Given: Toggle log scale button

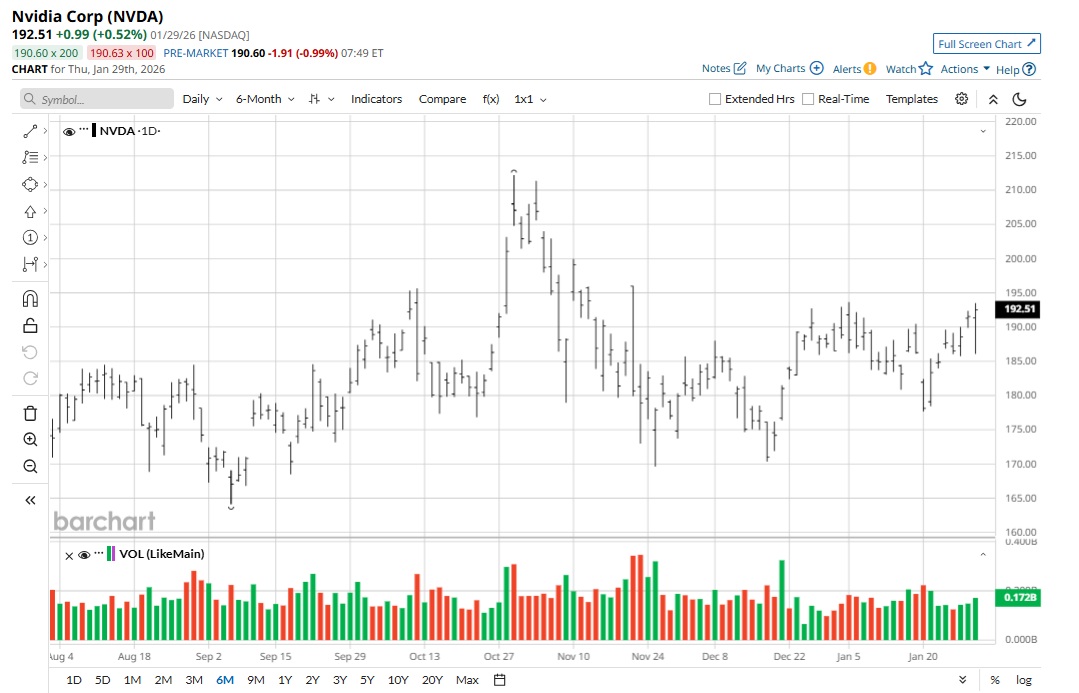Looking at the screenshot, I should pos(1024,680).
